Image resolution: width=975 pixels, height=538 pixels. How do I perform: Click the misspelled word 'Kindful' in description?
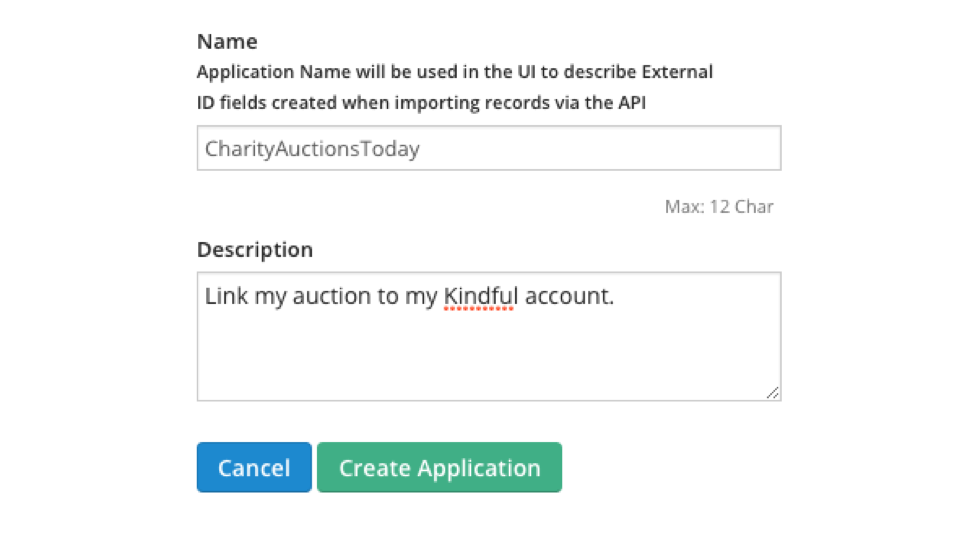tap(480, 296)
